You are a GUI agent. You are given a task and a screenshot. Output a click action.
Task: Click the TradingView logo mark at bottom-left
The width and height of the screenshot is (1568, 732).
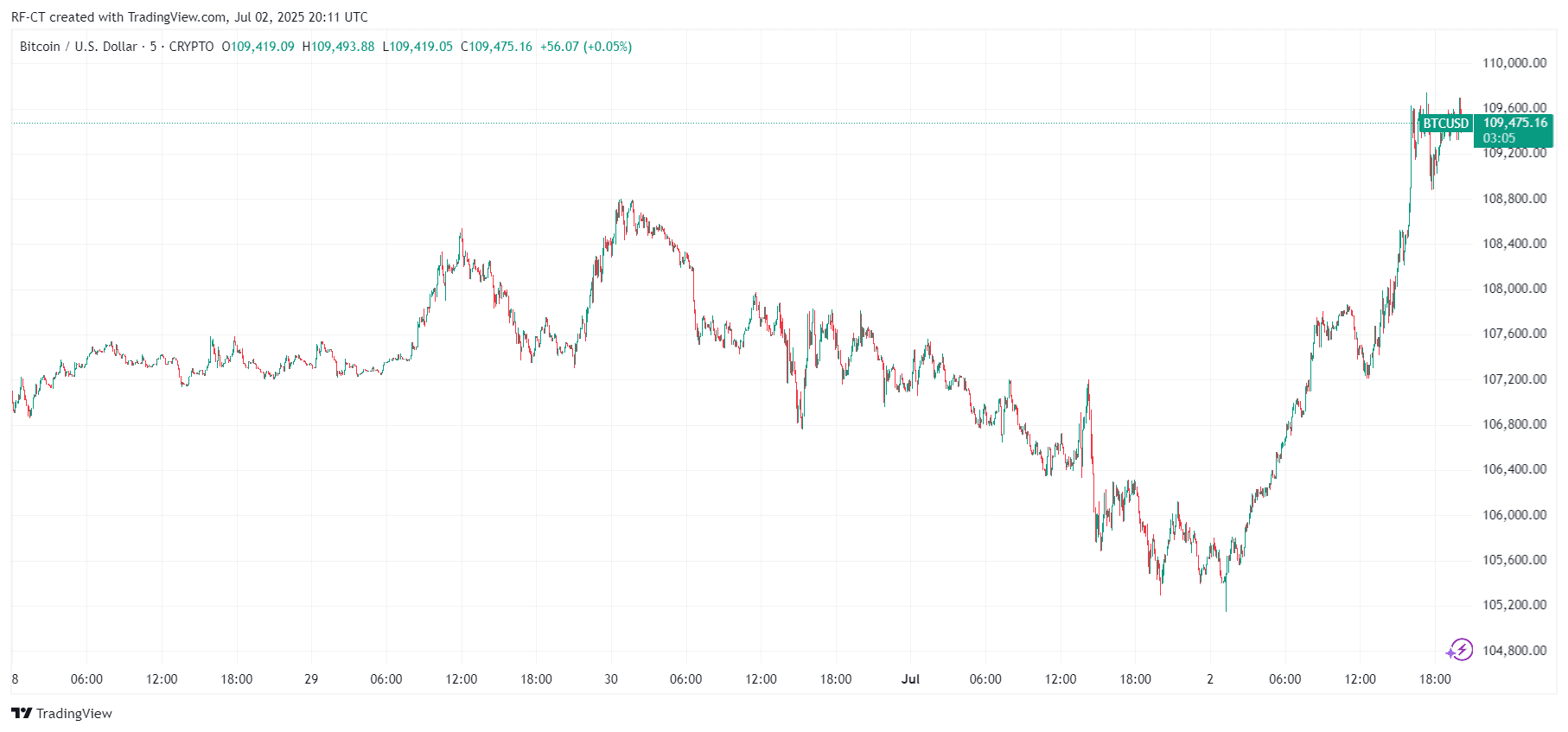[x=22, y=713]
